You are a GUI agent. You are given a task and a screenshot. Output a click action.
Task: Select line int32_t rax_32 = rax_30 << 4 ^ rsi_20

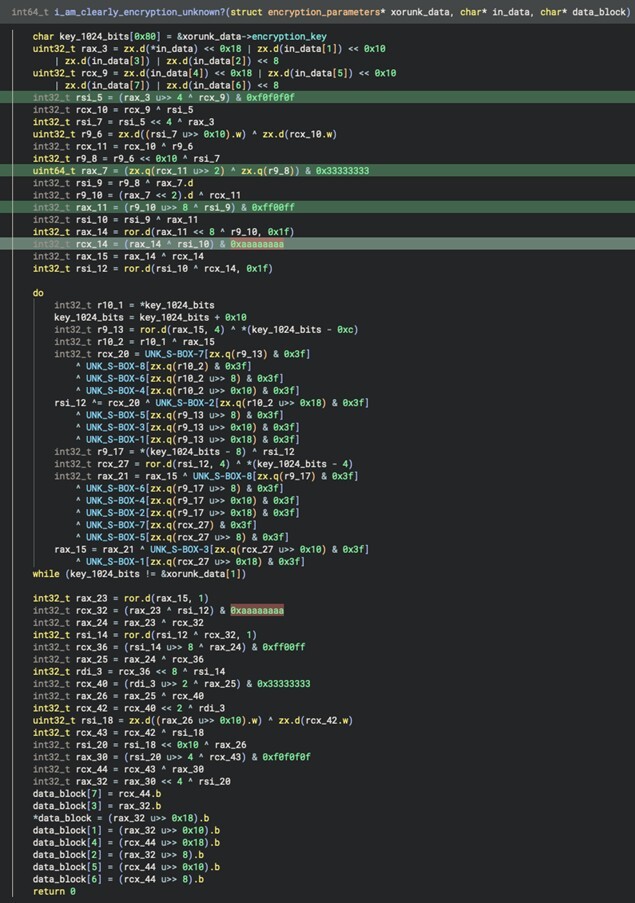point(131,781)
